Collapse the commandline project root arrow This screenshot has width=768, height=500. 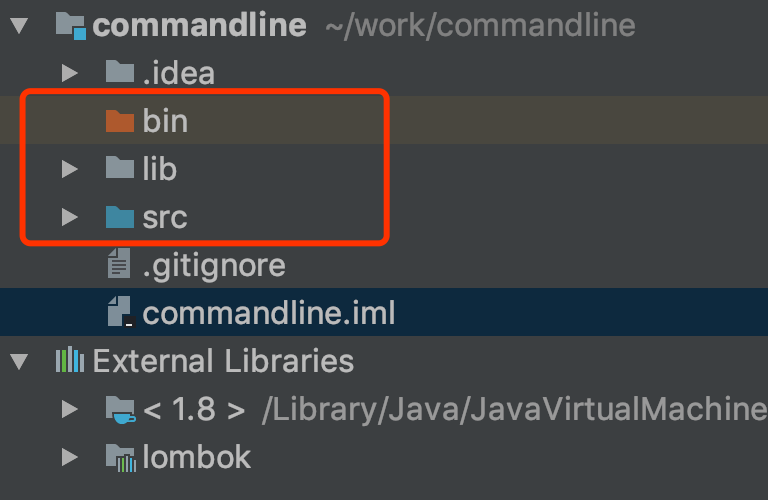point(19,25)
